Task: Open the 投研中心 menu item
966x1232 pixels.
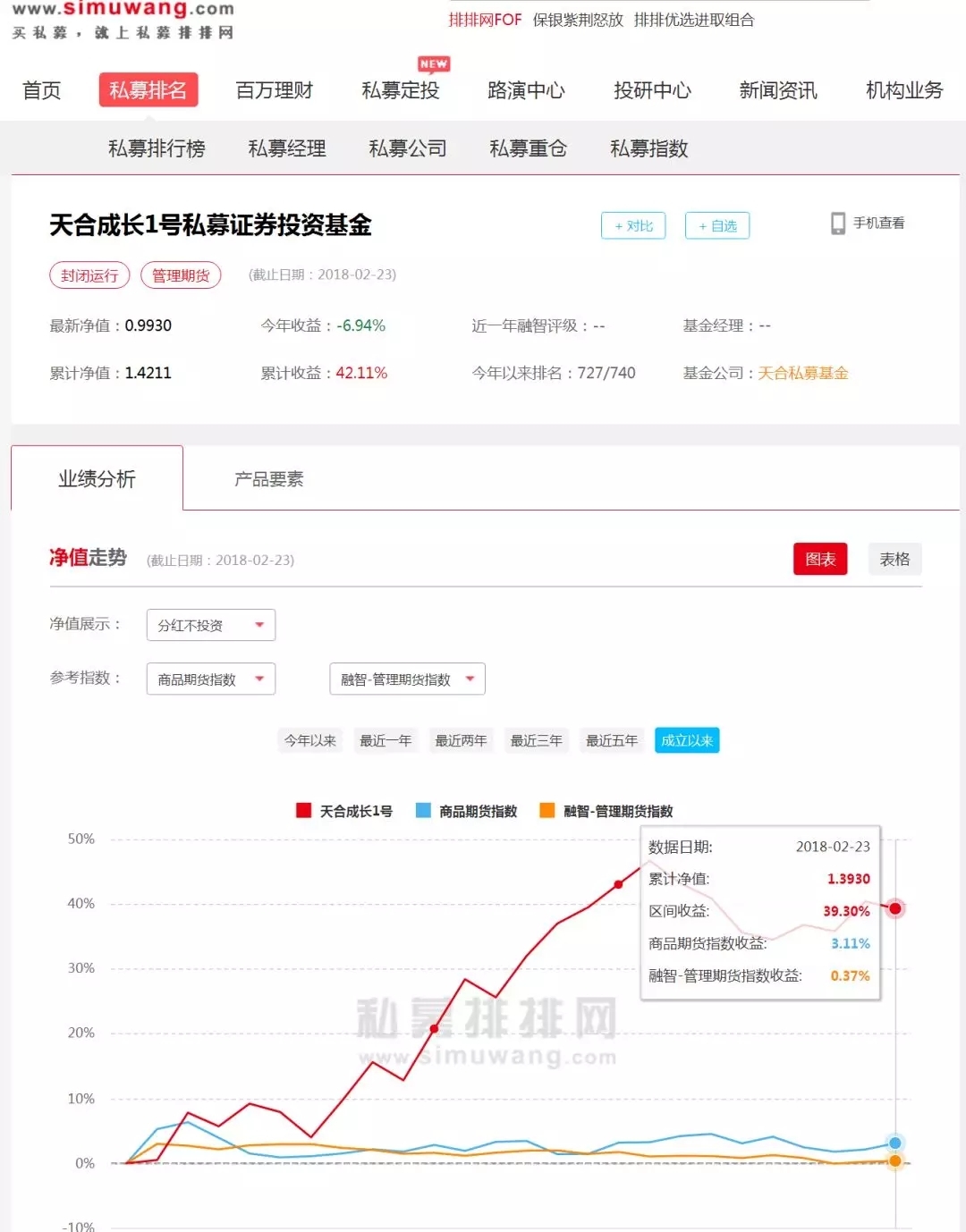Action: point(652,90)
